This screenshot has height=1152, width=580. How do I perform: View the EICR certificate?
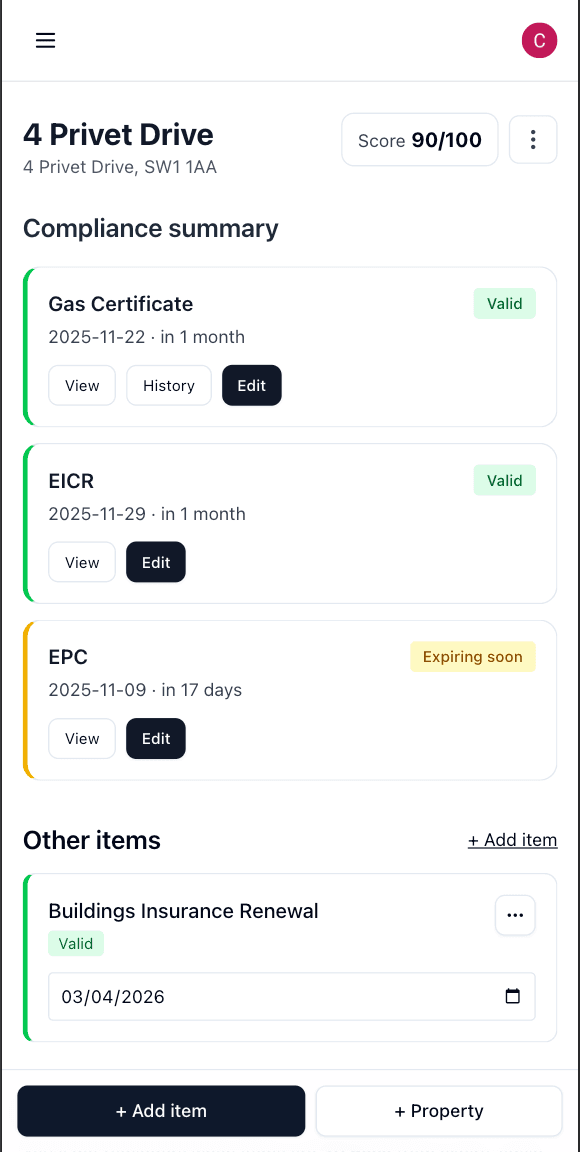[81, 562]
